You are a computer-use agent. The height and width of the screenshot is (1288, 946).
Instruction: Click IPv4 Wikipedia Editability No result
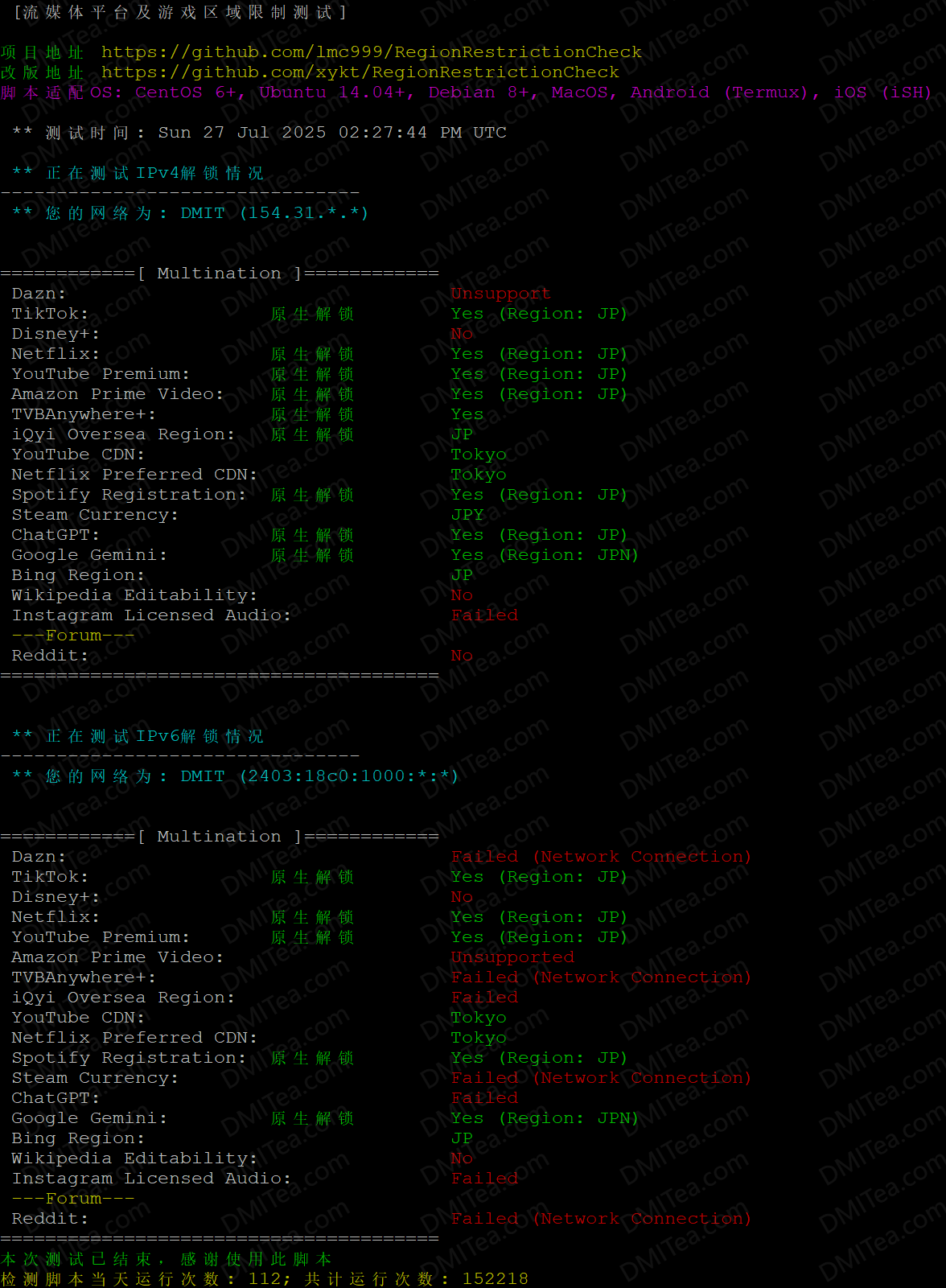point(462,595)
